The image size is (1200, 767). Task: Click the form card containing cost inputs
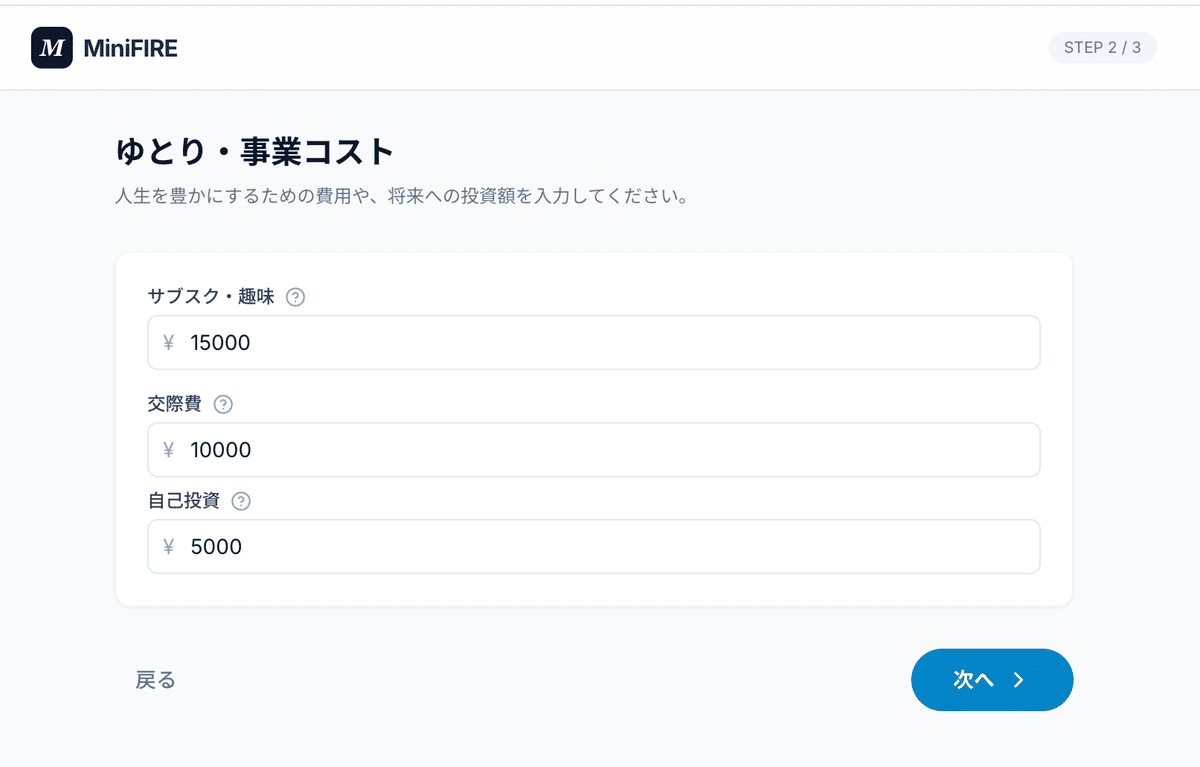[x=594, y=590]
